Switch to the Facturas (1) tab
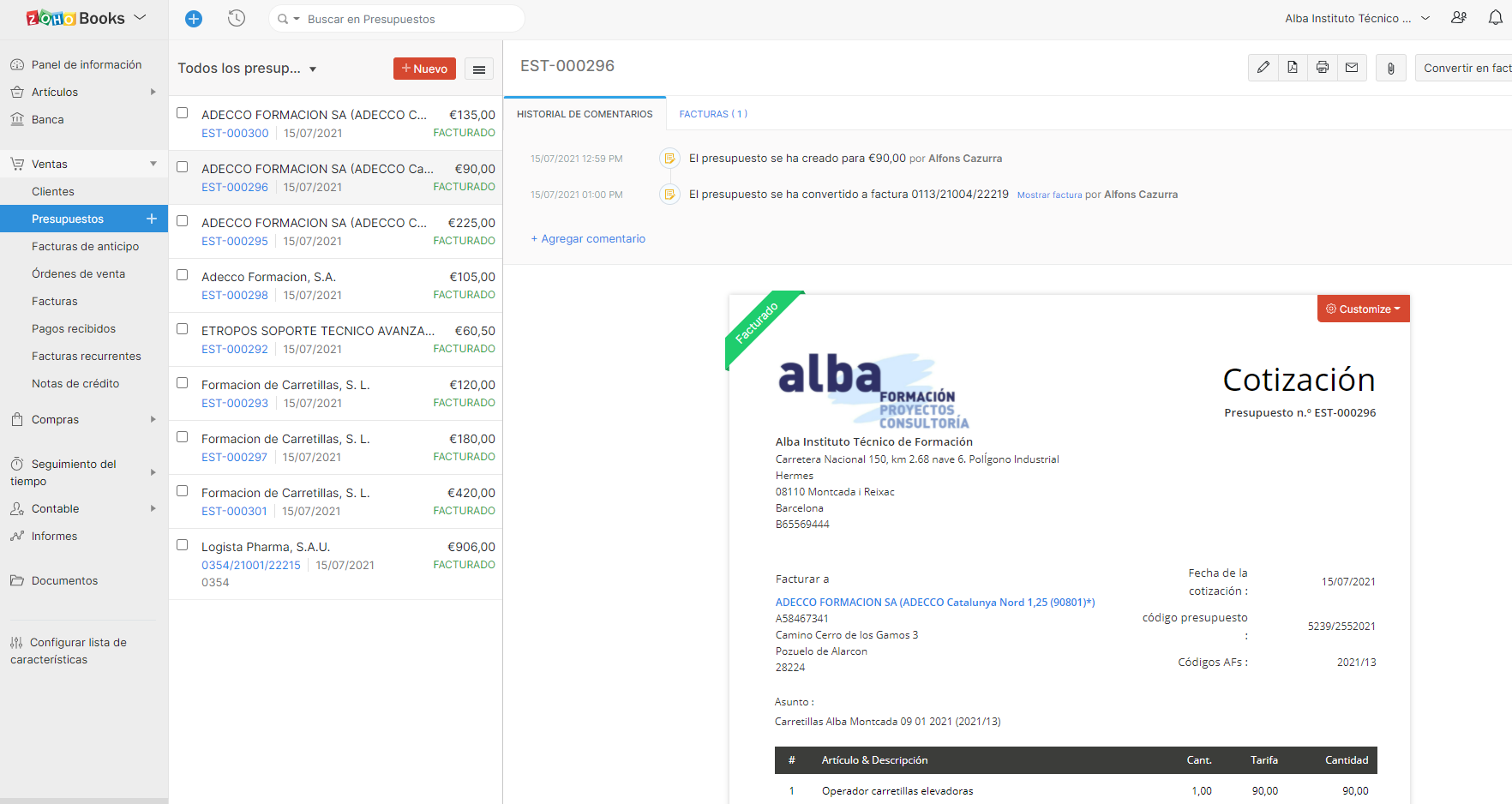Screen dimensions: 1512x804 [x=713, y=114]
